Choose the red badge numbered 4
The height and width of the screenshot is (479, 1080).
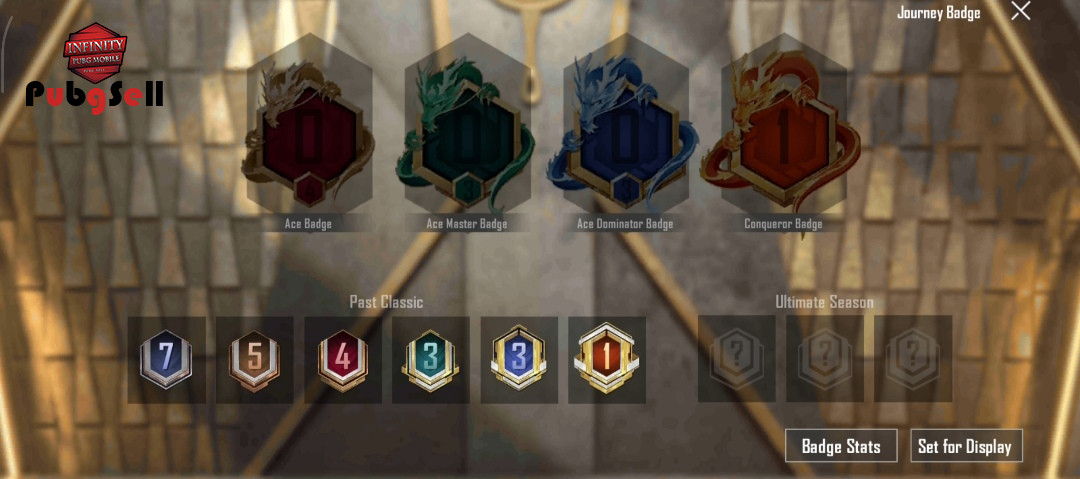coord(342,360)
